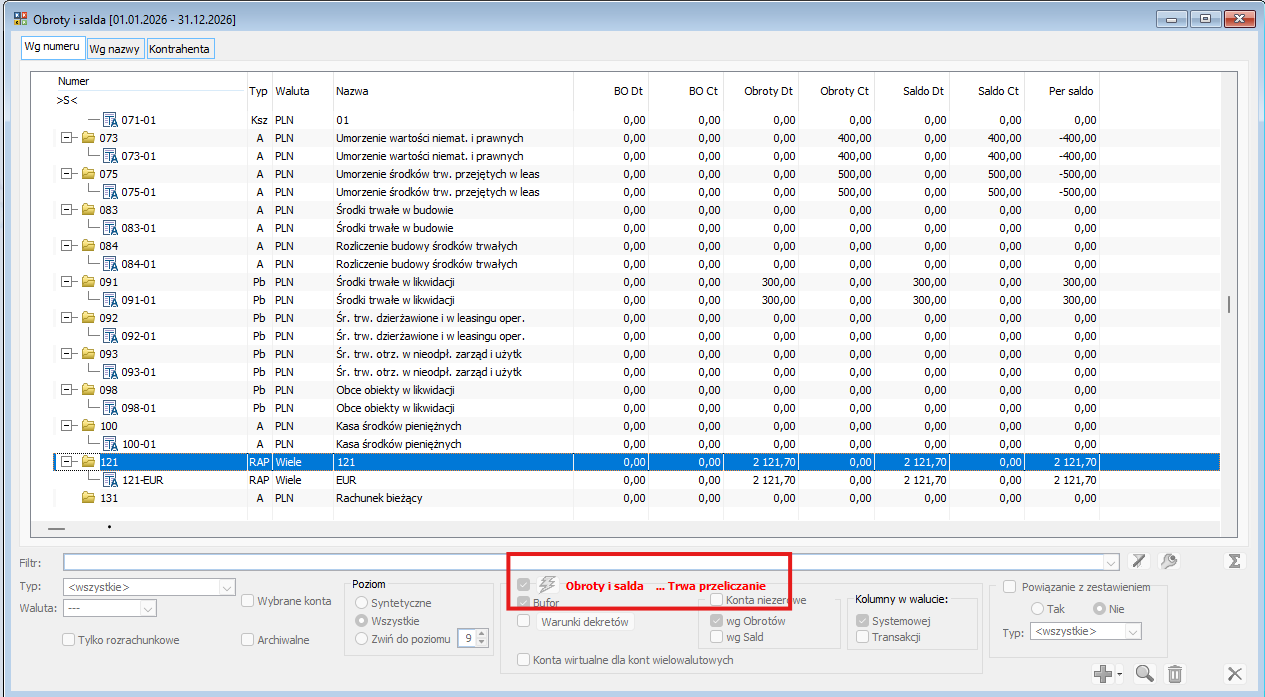Open the Kontrahenta tab
Image resolution: width=1265 pixels, height=697 pixels.
point(180,48)
